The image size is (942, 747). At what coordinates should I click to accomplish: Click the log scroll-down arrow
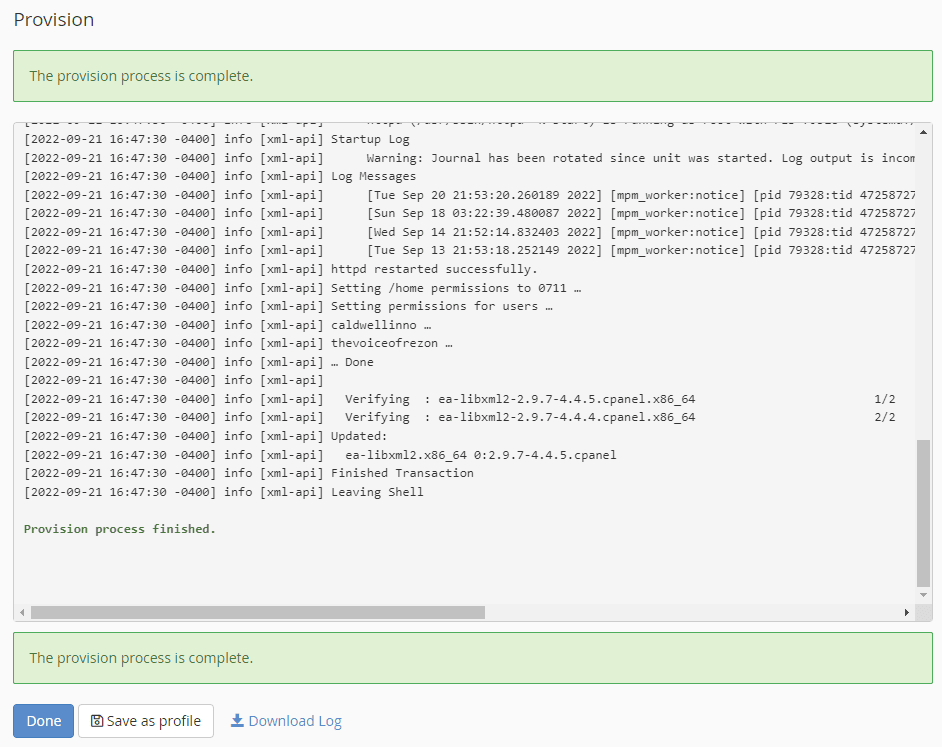pyautogui.click(x=923, y=595)
